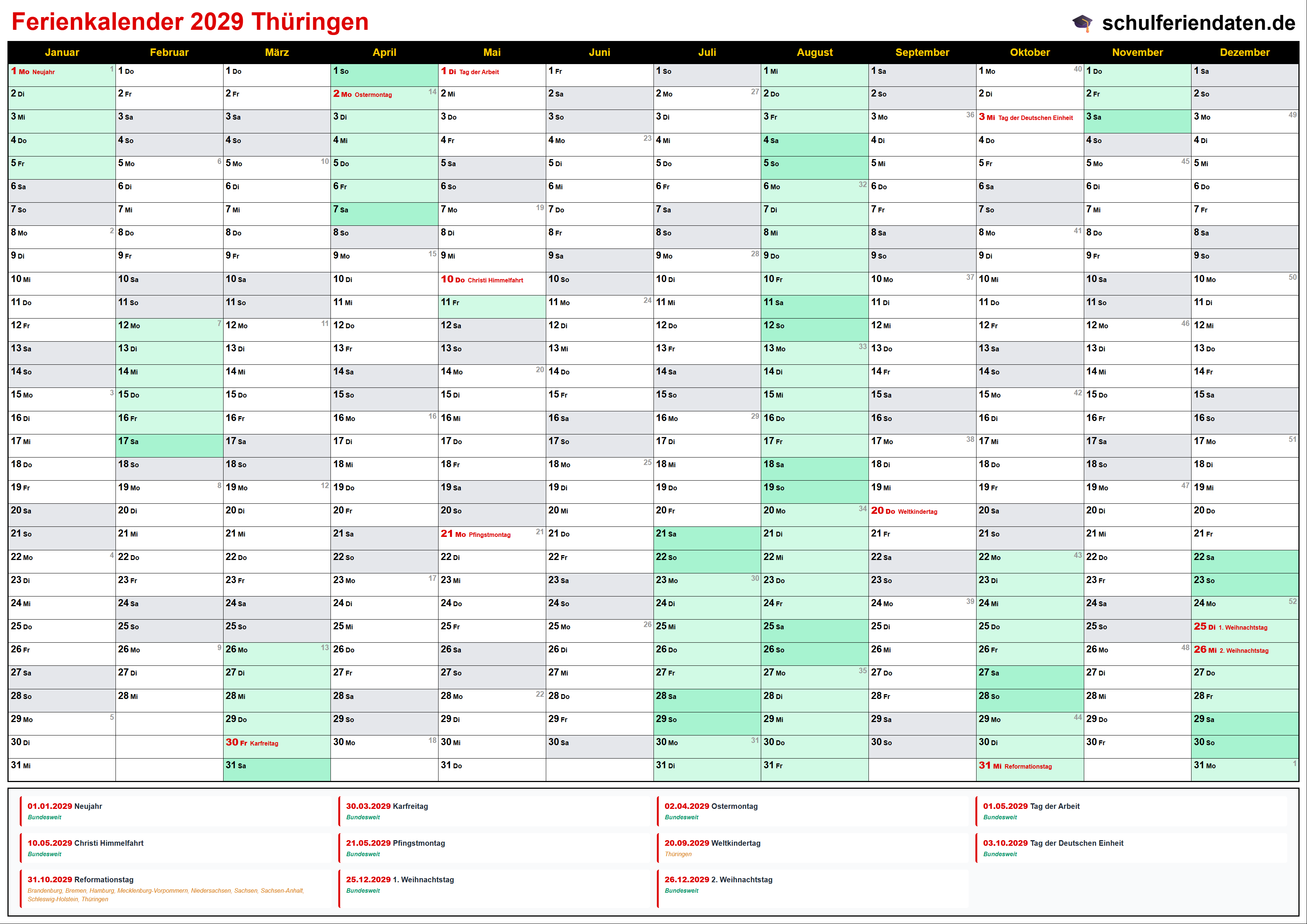The width and height of the screenshot is (1307, 924).
Task: Open the 01.01.2029 Neujahr legend entry
Action: [65, 806]
